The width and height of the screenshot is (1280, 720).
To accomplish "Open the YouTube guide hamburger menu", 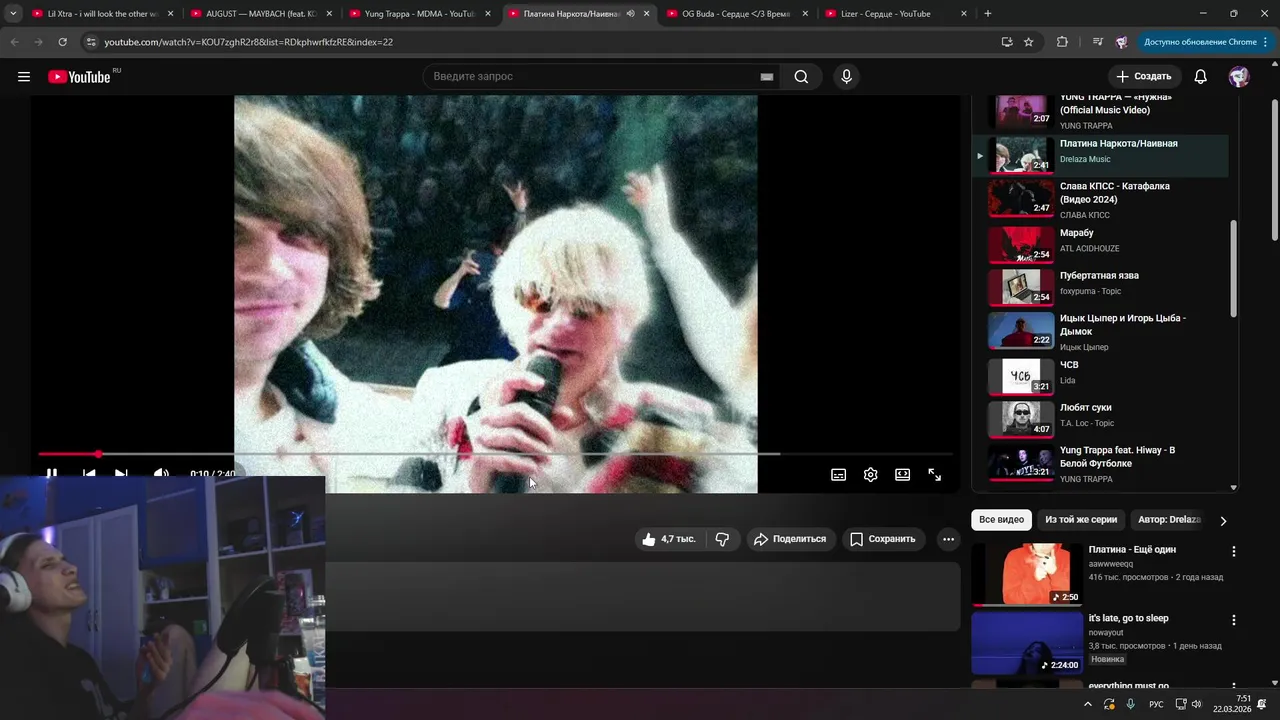I will pos(24,77).
